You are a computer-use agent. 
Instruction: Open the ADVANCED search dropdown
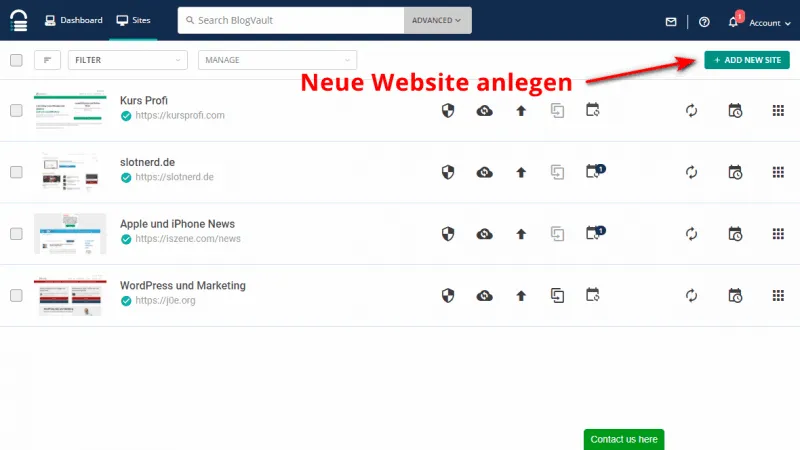pyautogui.click(x=437, y=20)
